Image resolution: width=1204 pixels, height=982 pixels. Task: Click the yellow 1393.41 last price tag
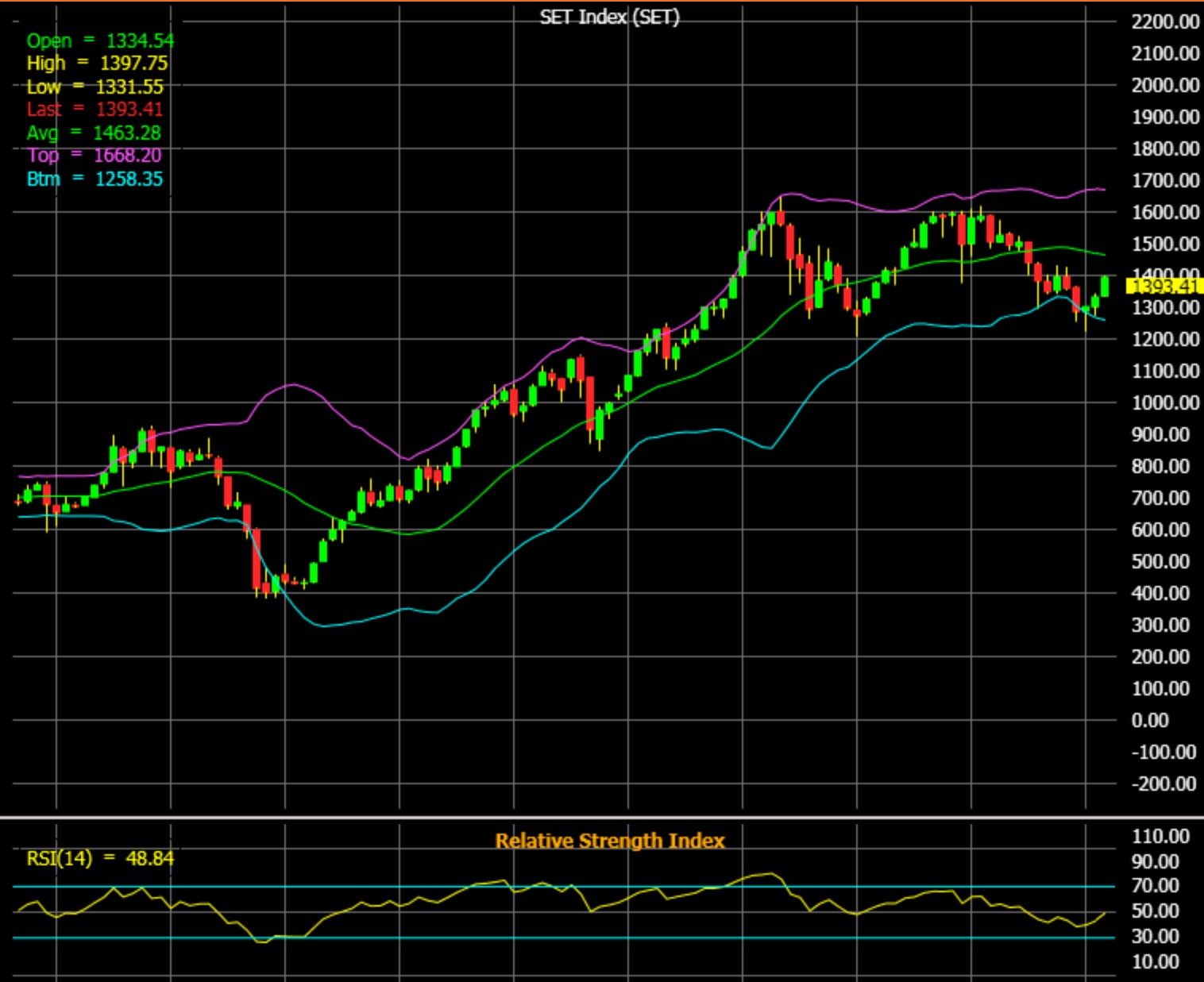click(x=1164, y=286)
